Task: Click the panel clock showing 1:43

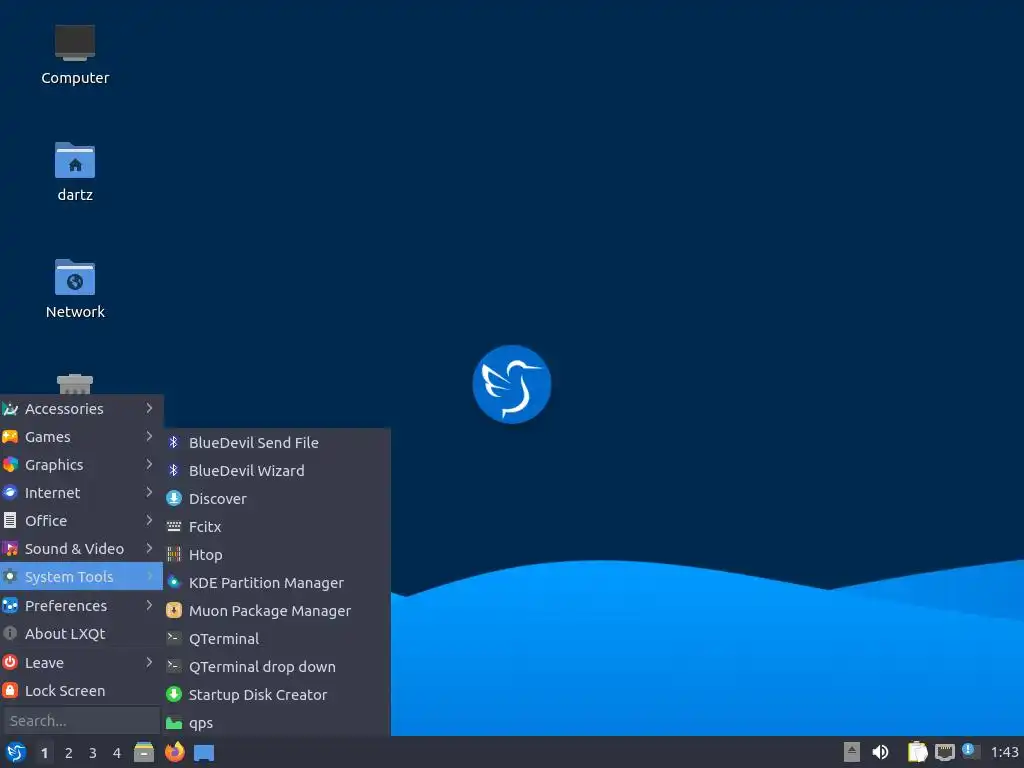Action: pos(1004,752)
